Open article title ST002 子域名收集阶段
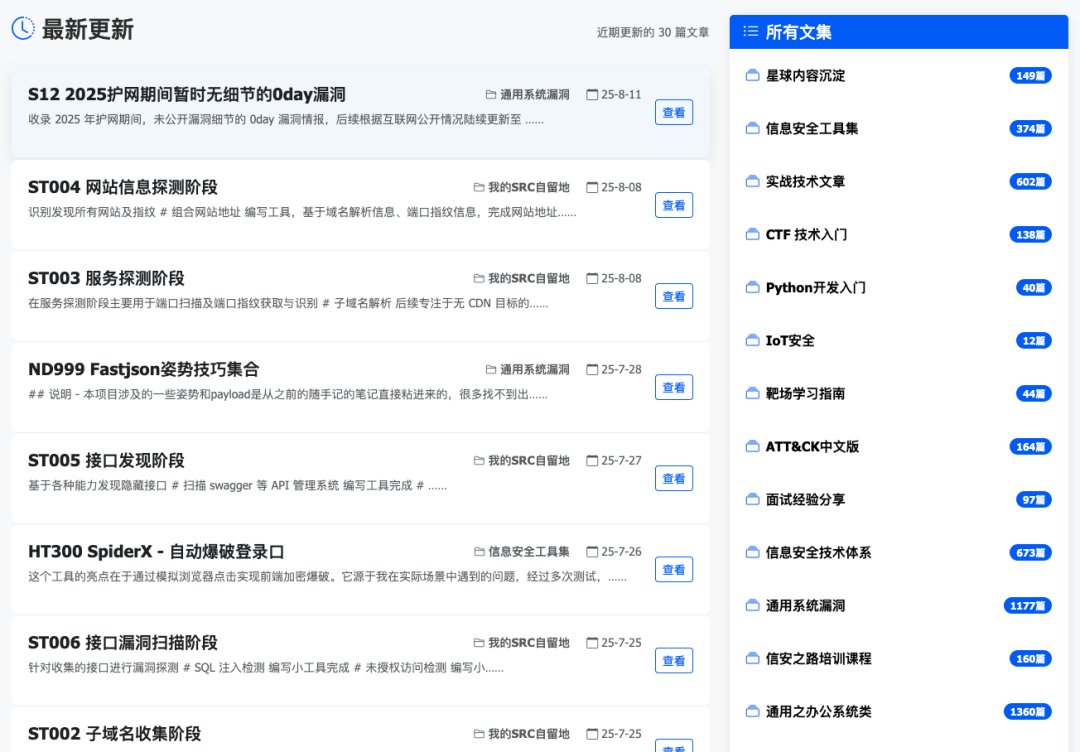 point(114,733)
